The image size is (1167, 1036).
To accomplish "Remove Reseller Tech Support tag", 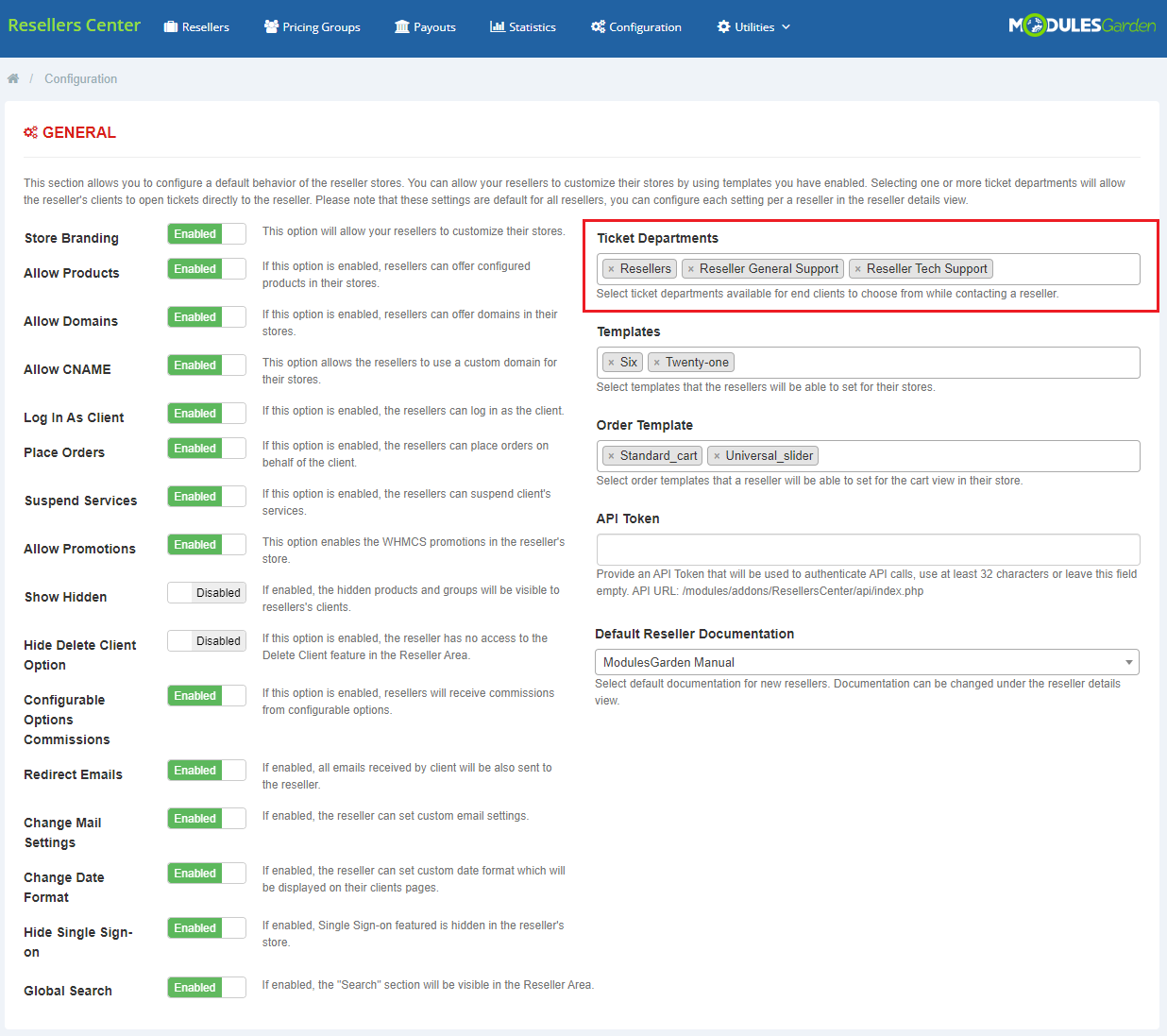I will (x=857, y=269).
